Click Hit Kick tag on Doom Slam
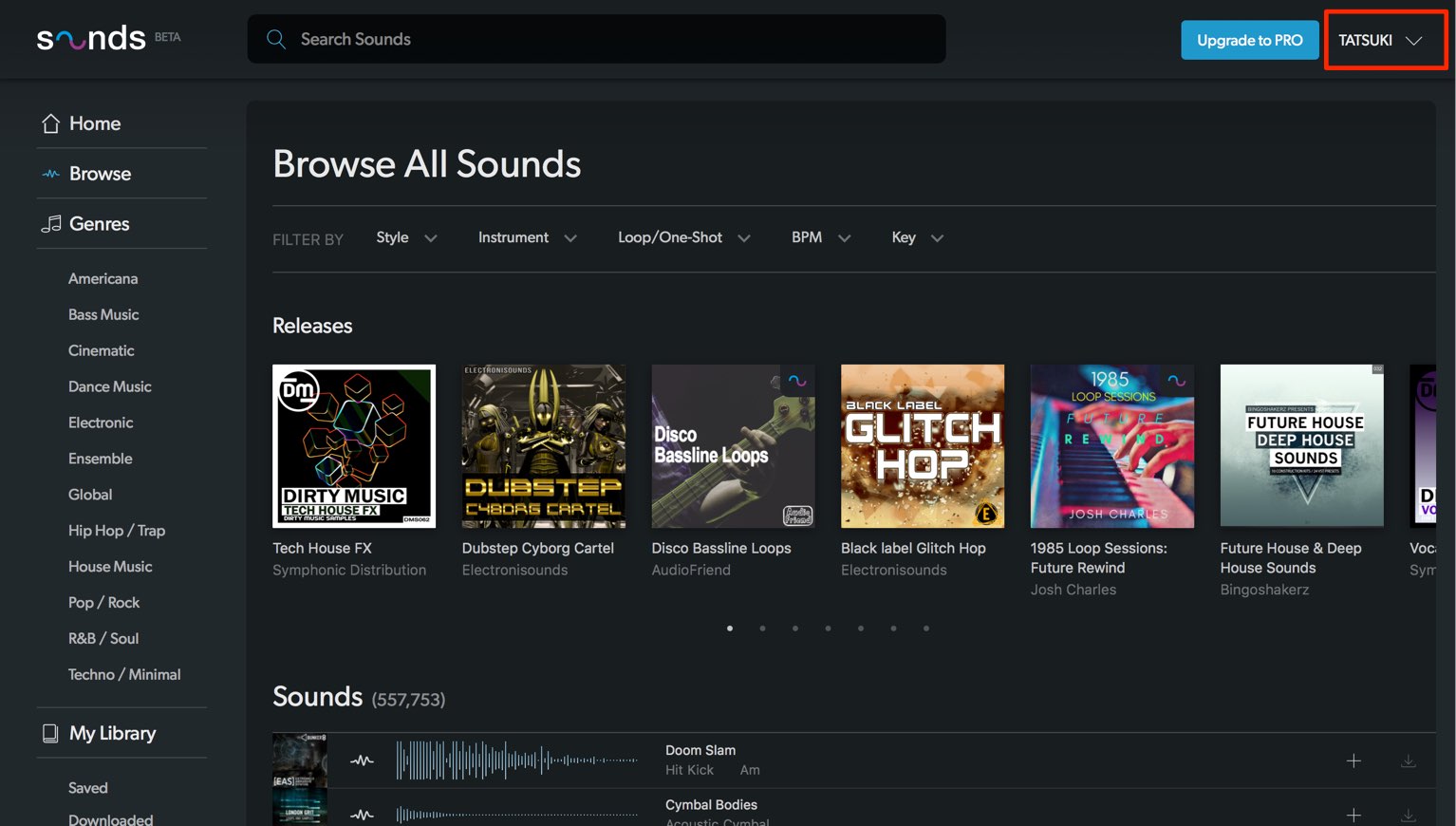The height and width of the screenshot is (826, 1456). point(689,770)
